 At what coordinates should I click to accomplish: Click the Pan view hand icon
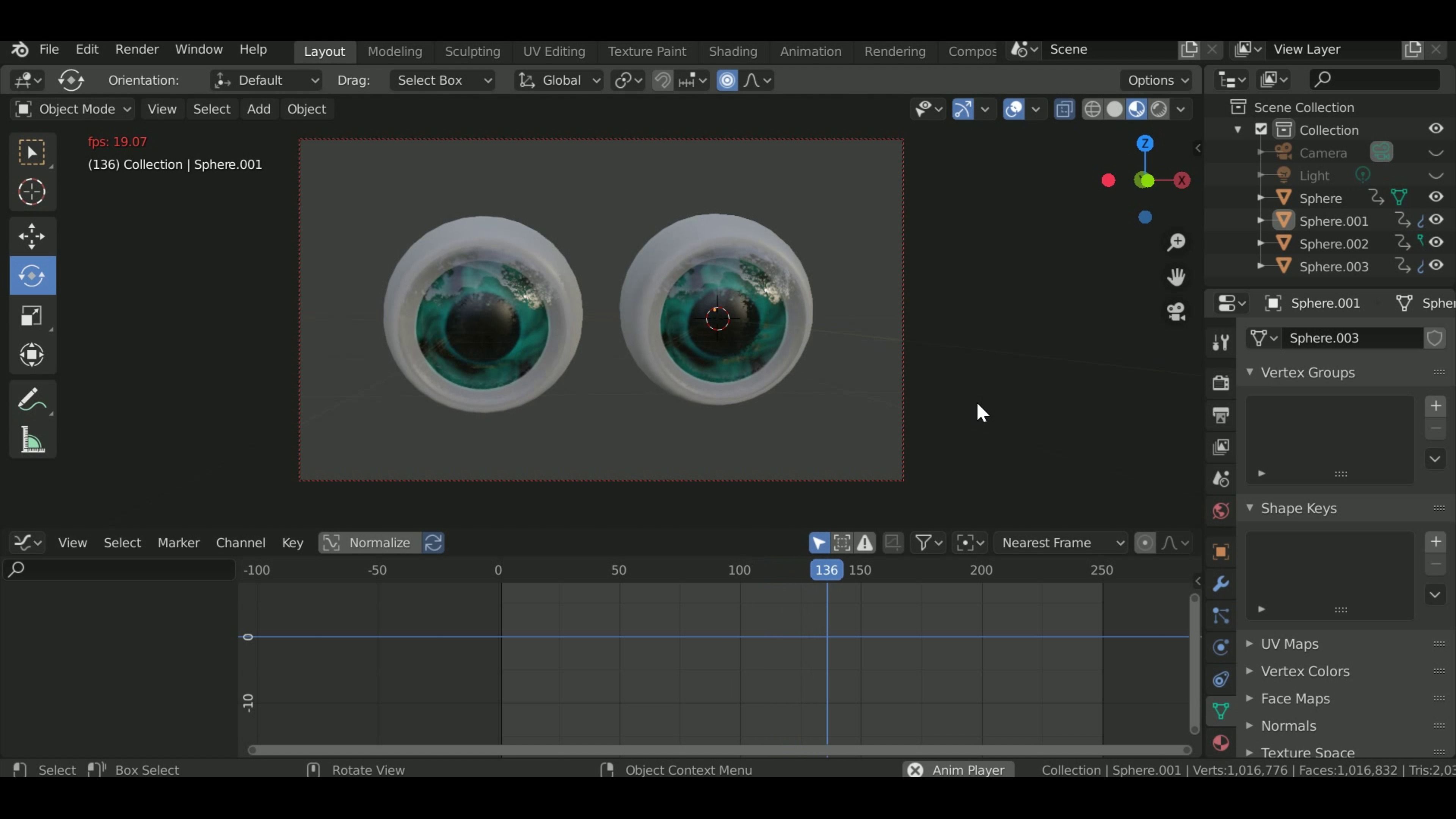tap(1176, 277)
